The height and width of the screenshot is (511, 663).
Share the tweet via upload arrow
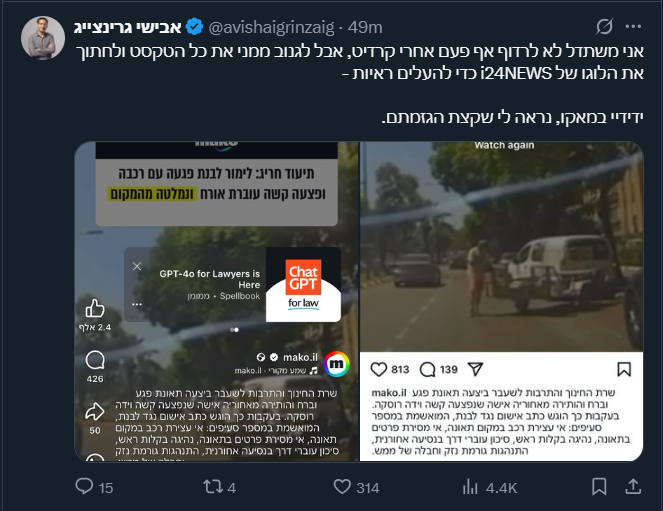coord(633,486)
